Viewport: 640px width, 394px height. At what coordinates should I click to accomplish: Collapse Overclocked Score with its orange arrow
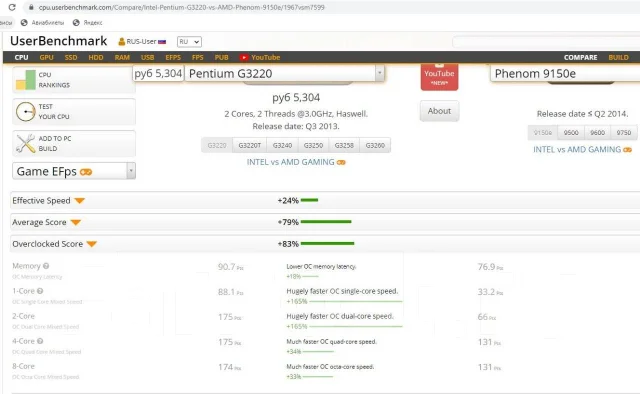(x=91, y=244)
